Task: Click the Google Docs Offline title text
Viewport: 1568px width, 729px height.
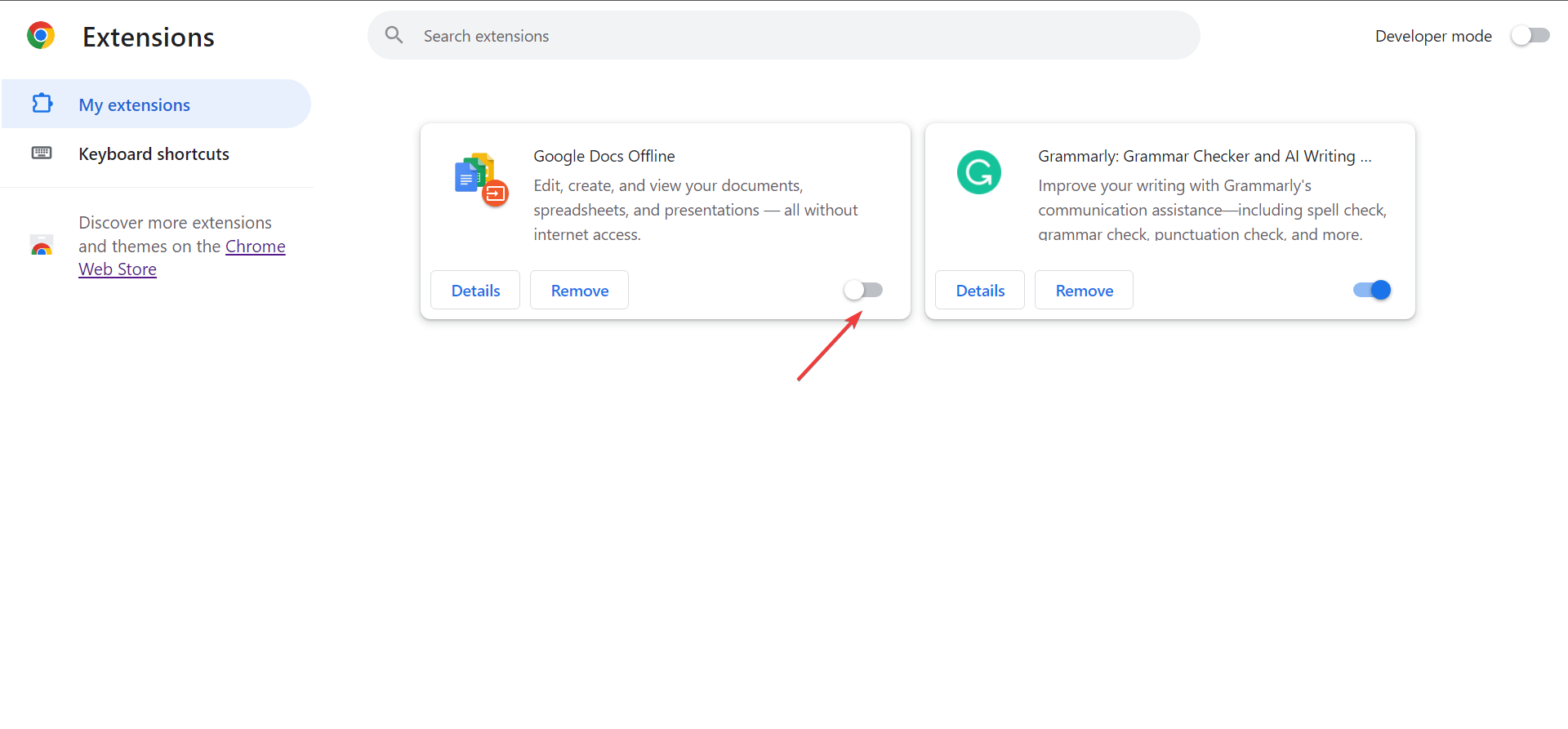Action: click(x=604, y=156)
